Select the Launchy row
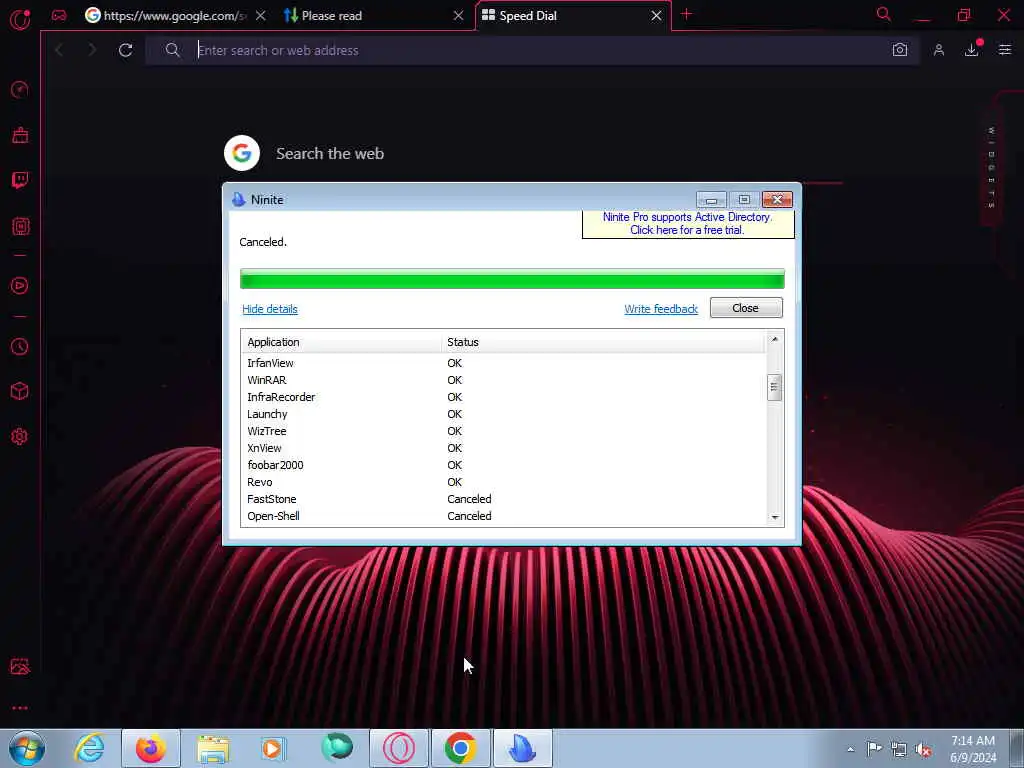The width and height of the screenshot is (1024, 768). click(x=503, y=414)
